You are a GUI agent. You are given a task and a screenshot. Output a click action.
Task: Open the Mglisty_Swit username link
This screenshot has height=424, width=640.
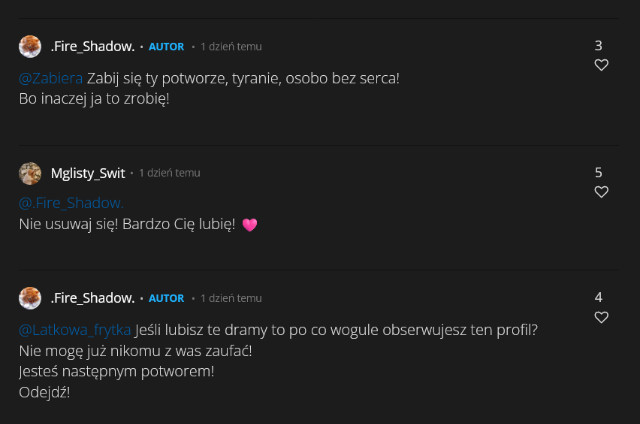(x=88, y=172)
